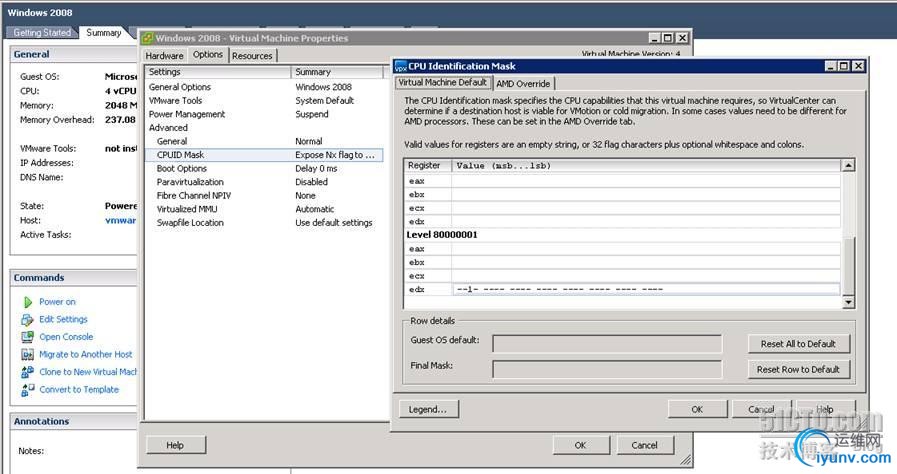Switch to the Virtual Machine Default tab

(443, 82)
